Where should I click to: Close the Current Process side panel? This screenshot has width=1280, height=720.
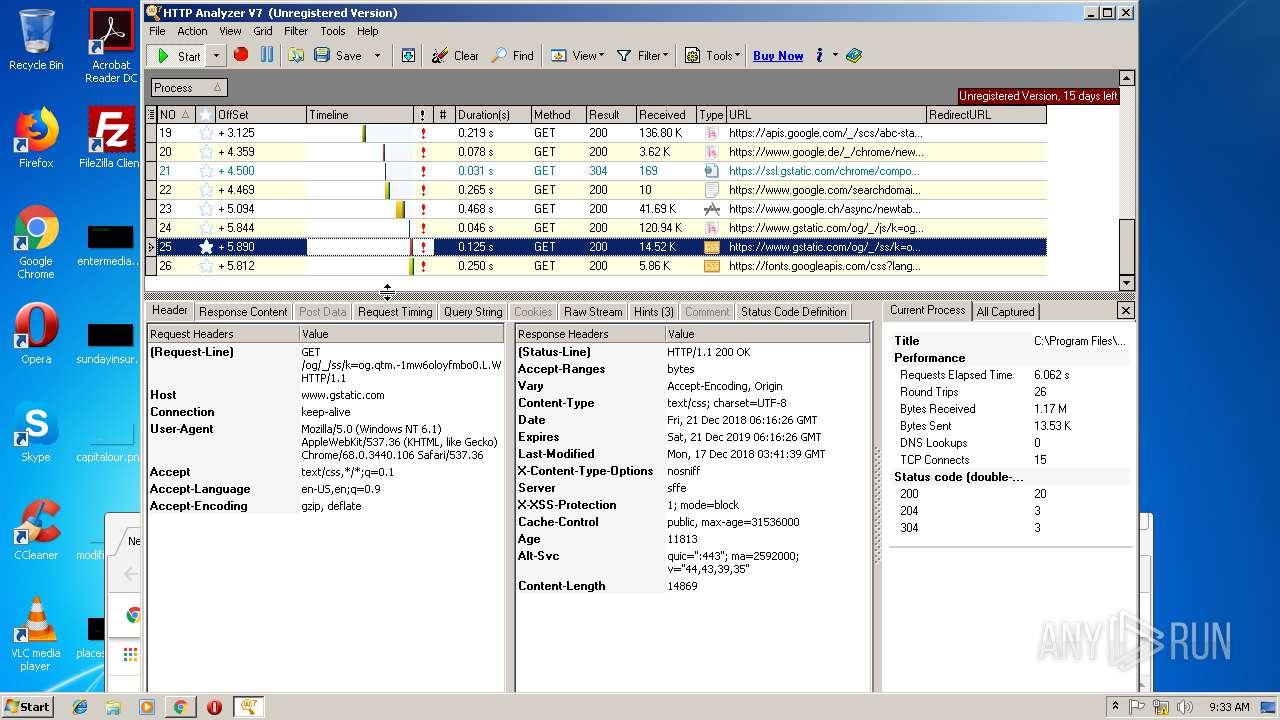click(1125, 311)
